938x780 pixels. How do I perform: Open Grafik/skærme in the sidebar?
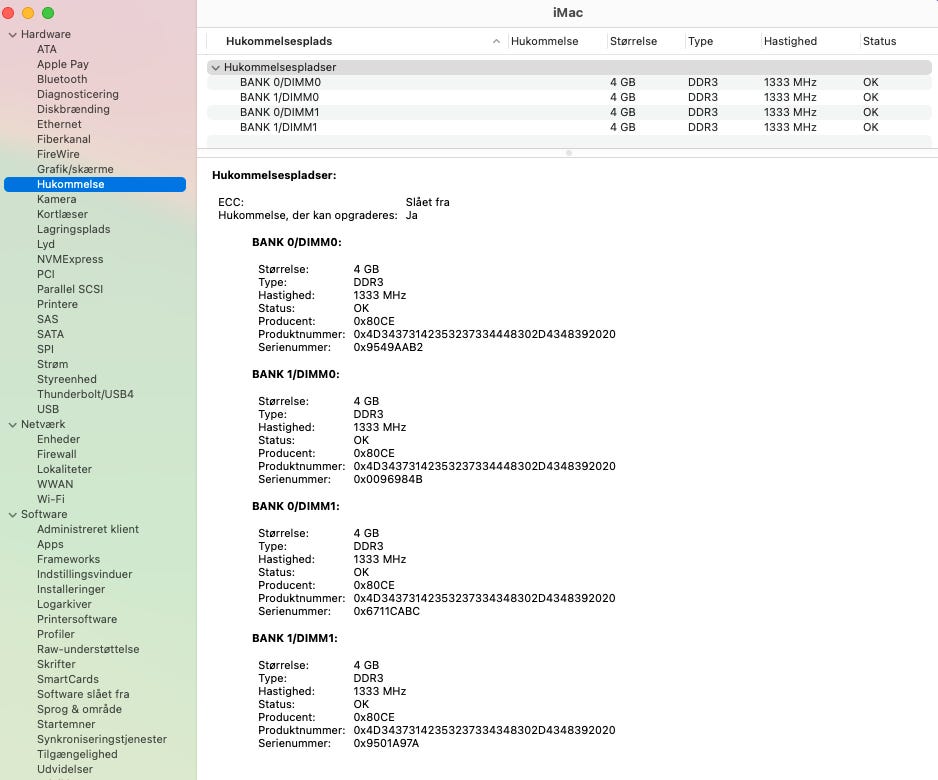click(x=75, y=169)
